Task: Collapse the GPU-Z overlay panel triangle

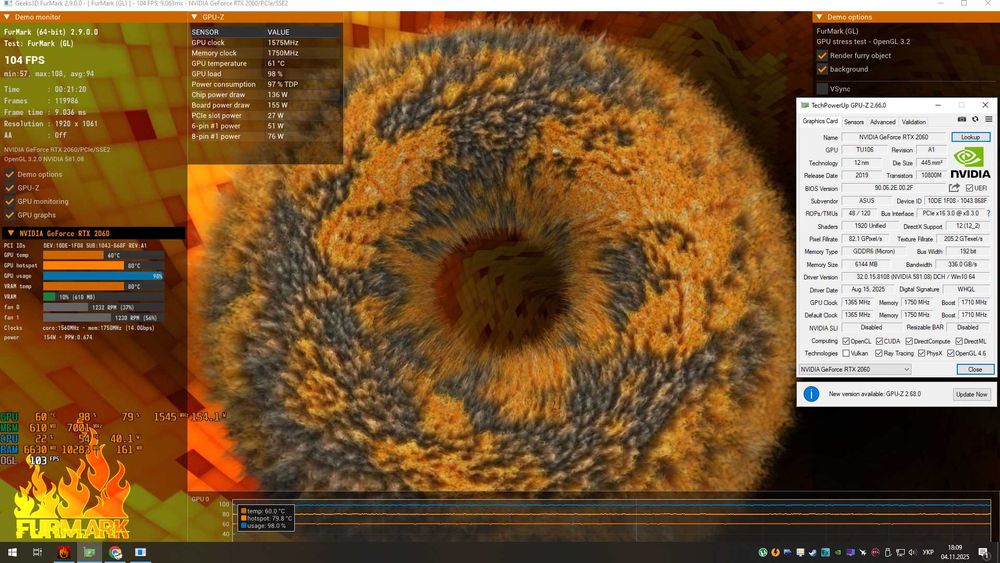Action: click(195, 17)
